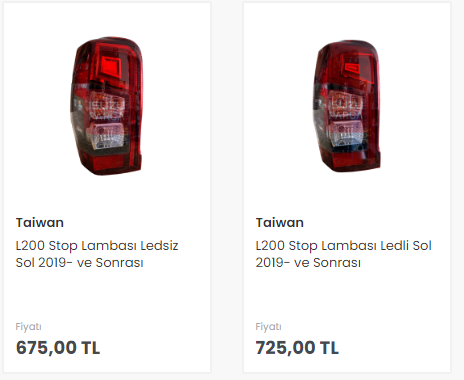The width and height of the screenshot is (464, 380).
Task: Select the 725,00 TL price
Action: click(297, 348)
